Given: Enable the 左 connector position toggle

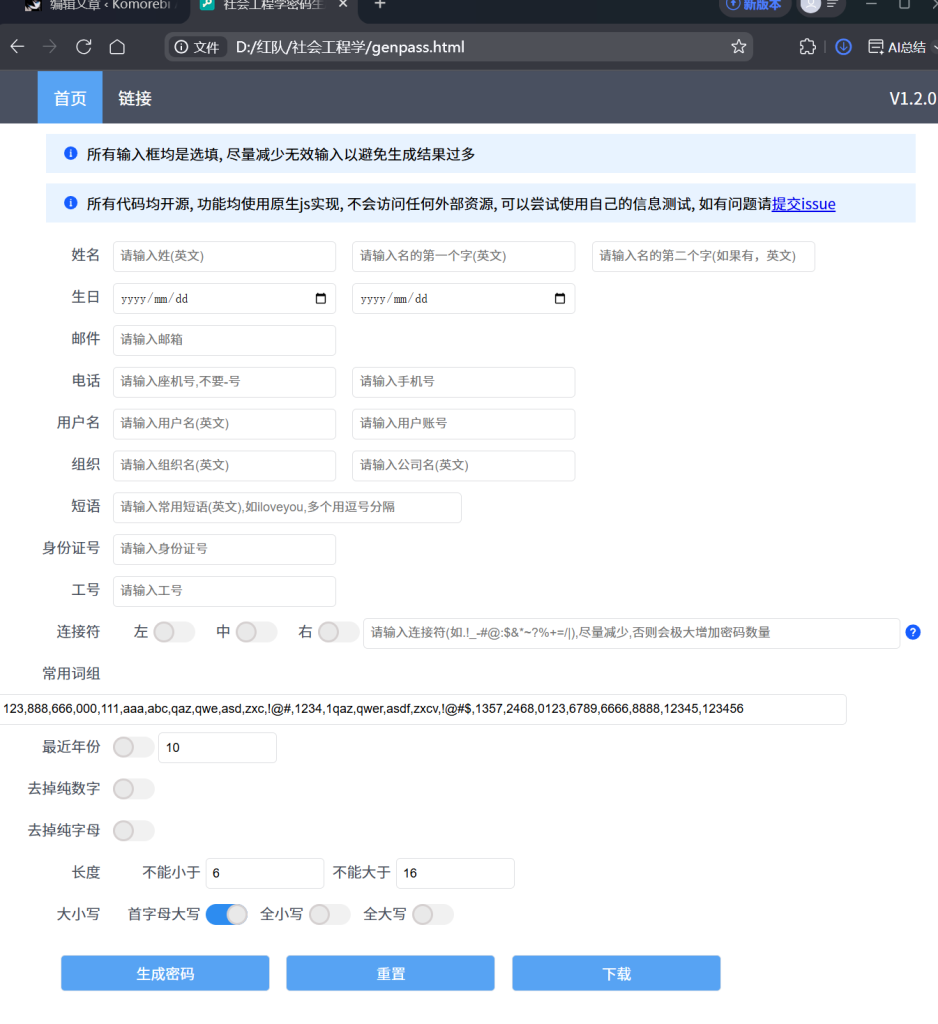Looking at the screenshot, I should [174, 632].
